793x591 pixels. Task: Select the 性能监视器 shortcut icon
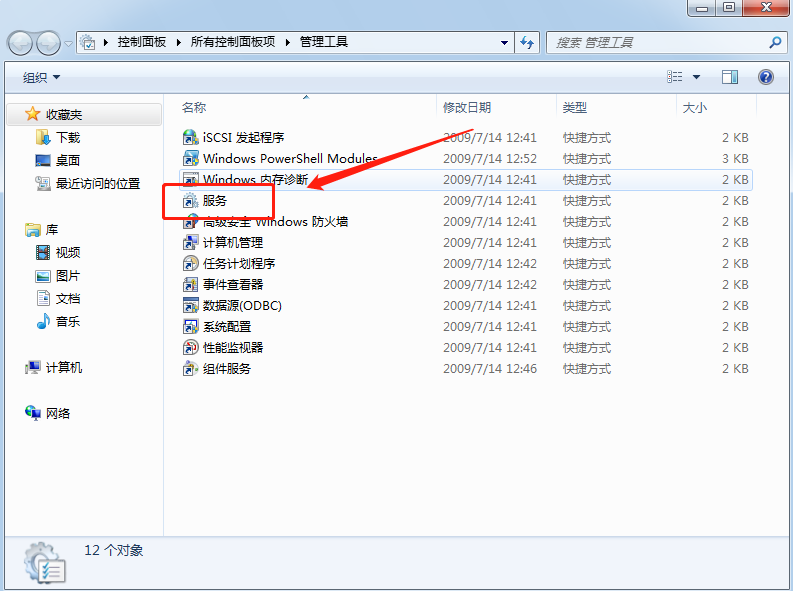(190, 348)
